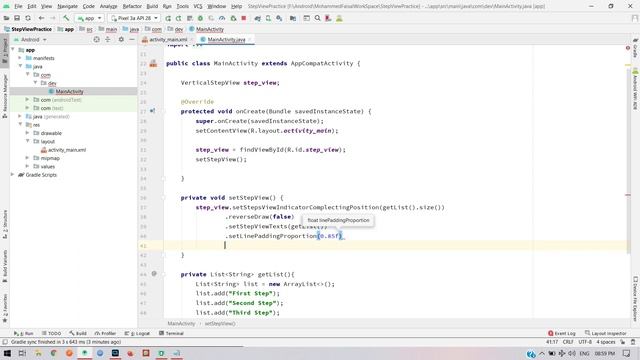The width and height of the screenshot is (640, 360).
Task: Click the red Stop button
Action: pos(244,18)
